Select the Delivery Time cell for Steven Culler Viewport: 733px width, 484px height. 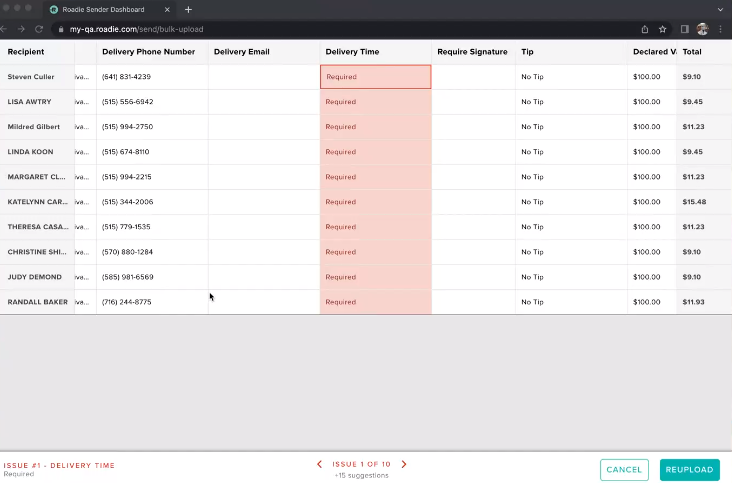click(x=375, y=77)
